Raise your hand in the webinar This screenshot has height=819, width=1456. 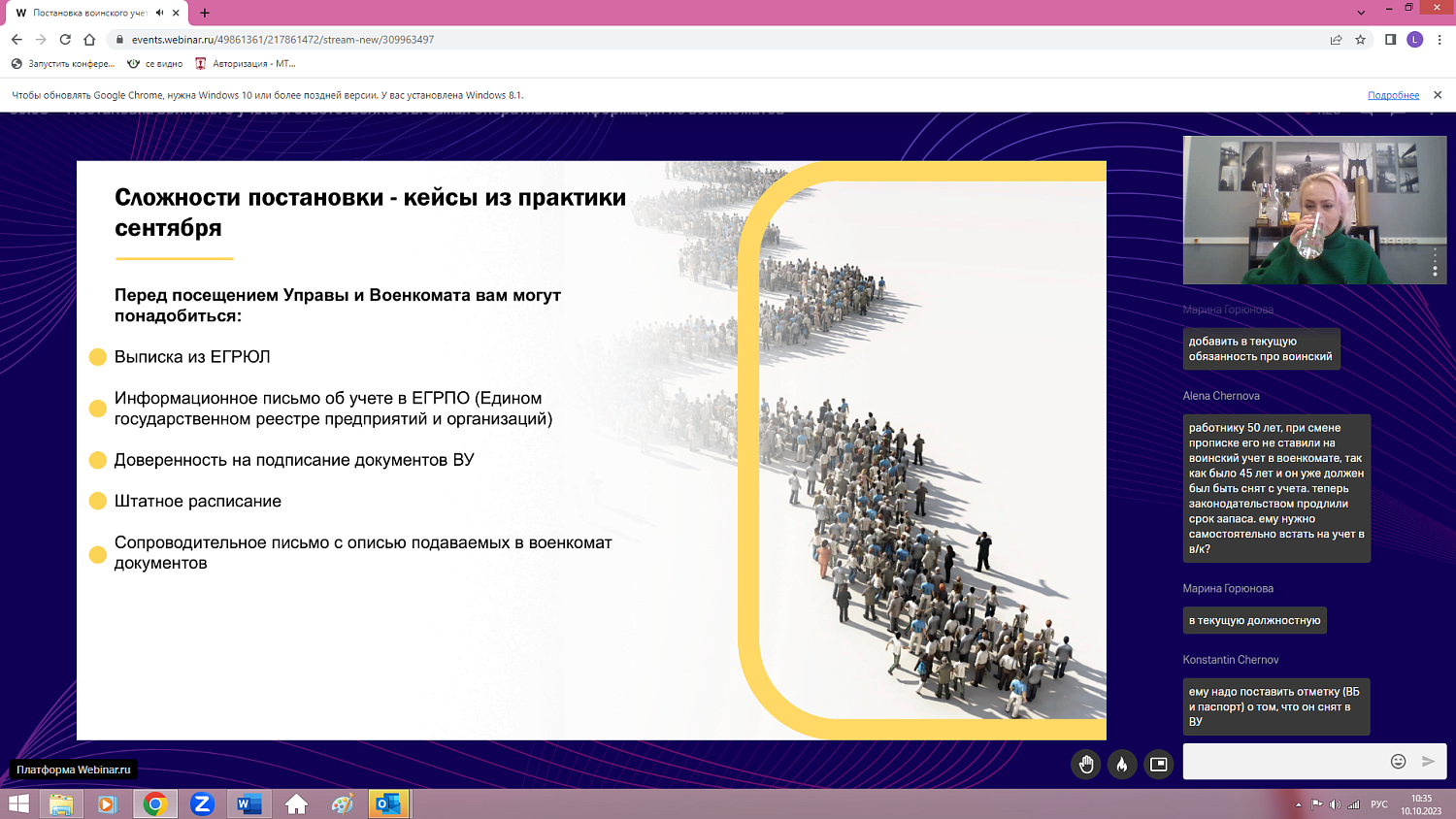pyautogui.click(x=1086, y=763)
